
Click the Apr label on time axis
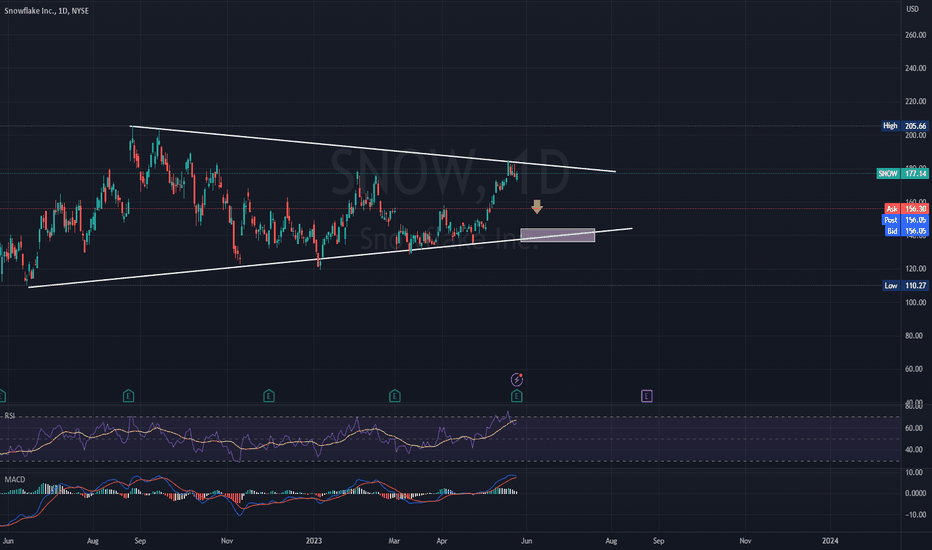(x=442, y=540)
